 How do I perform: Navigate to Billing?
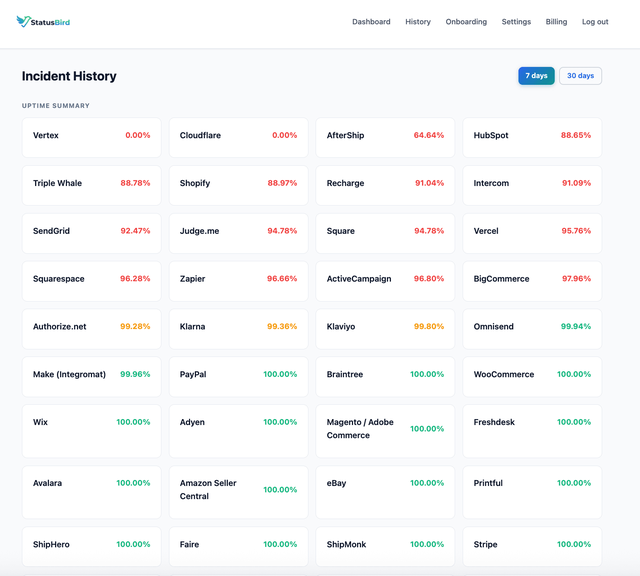556,22
